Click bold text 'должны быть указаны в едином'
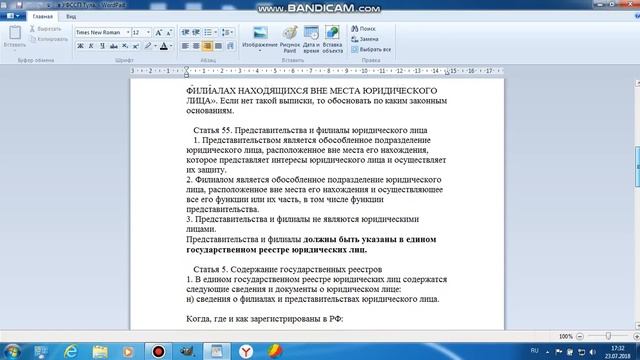 [x=370, y=240]
